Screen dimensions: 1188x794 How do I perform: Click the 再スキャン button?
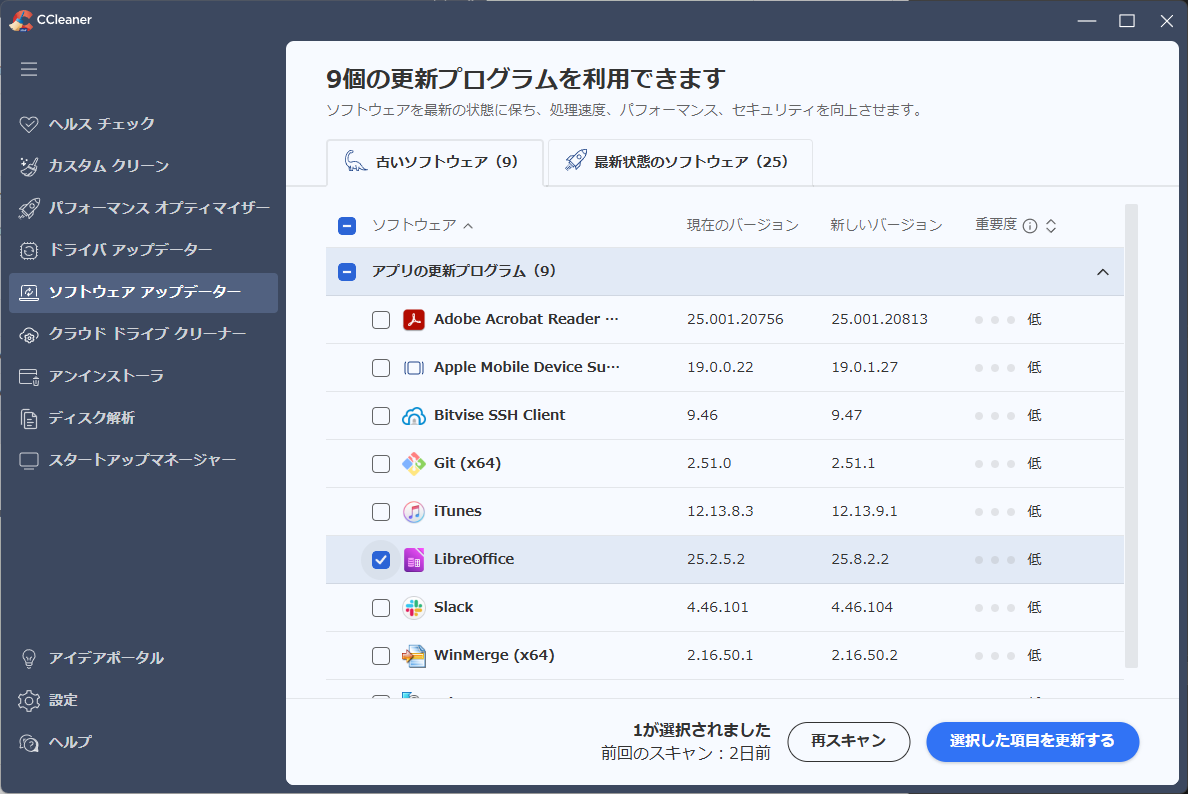(849, 742)
